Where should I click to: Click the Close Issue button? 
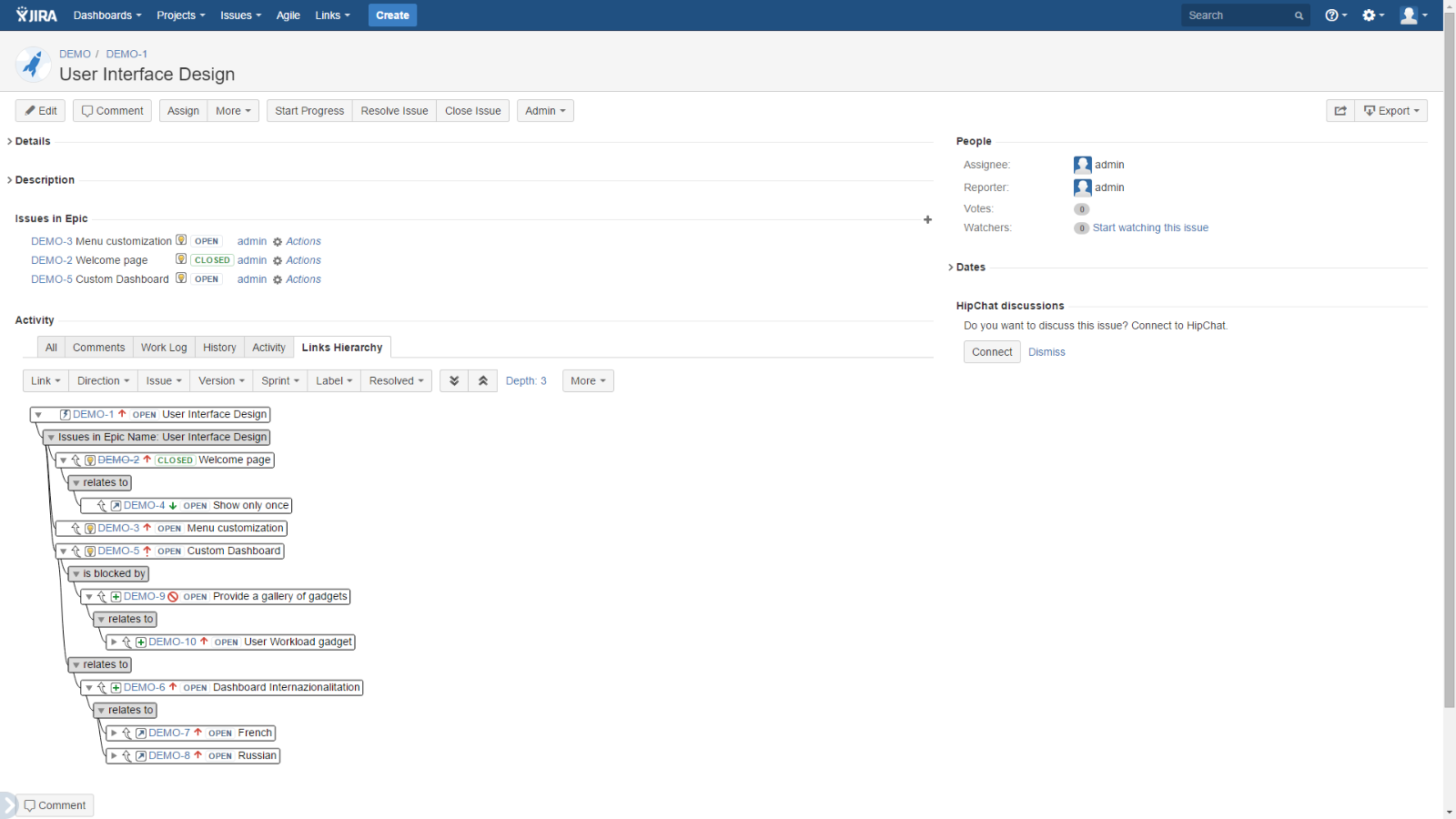473,111
